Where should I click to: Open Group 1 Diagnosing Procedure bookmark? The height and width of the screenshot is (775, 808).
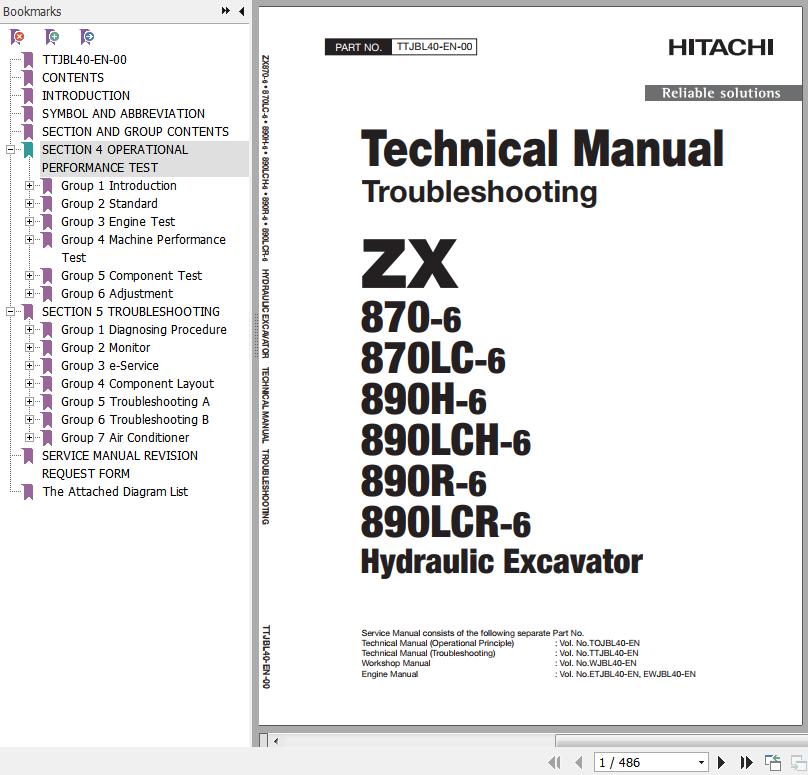click(x=144, y=330)
